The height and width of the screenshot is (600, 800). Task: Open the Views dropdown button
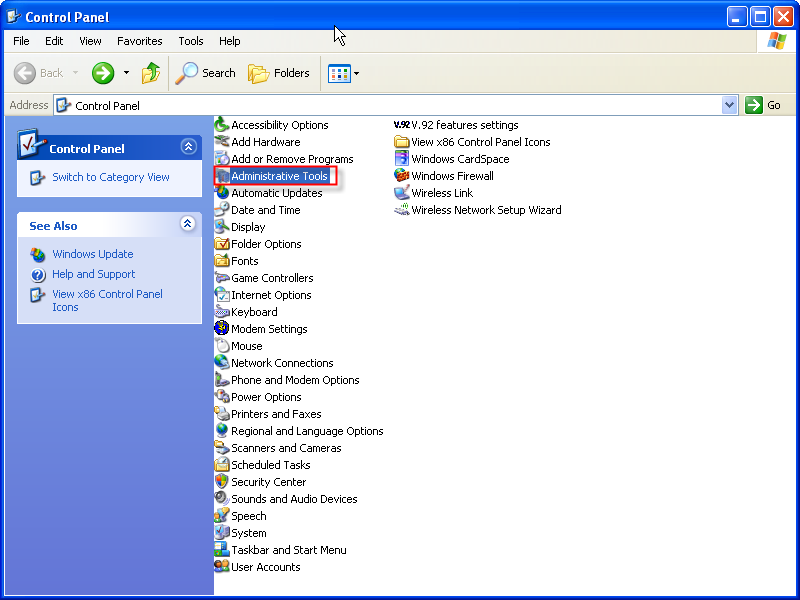(x=344, y=73)
